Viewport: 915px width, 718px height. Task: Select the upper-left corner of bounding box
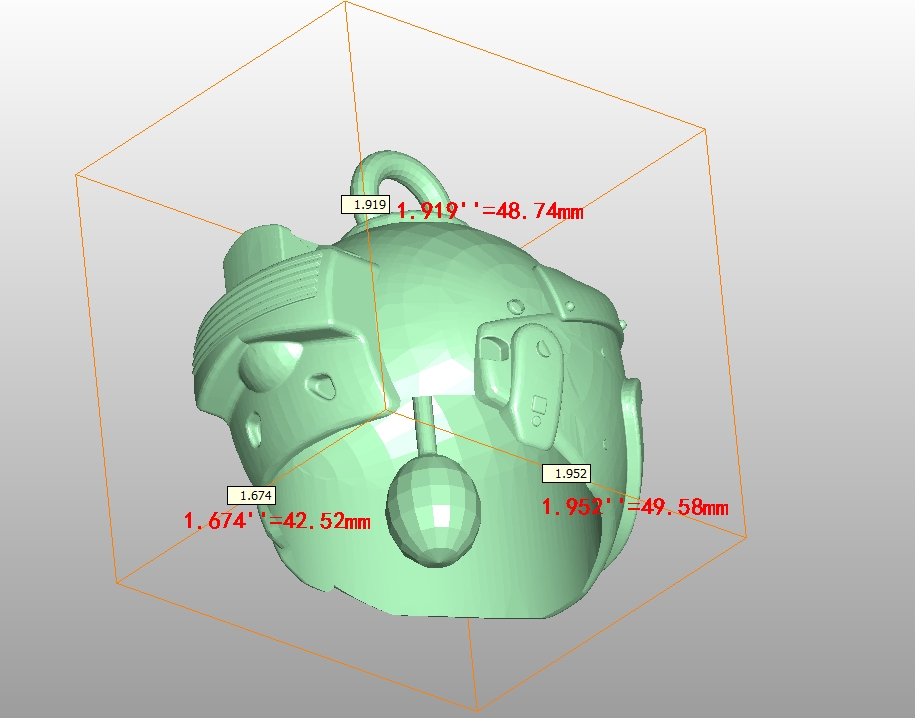[x=76, y=175]
